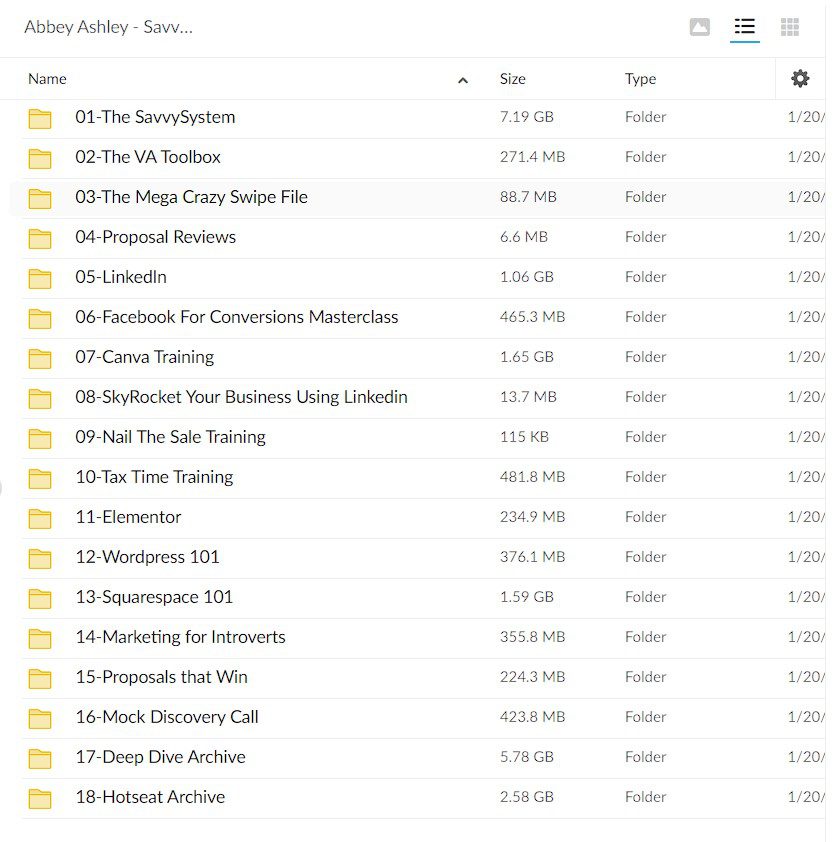Click the 1.06 GB size value
The height and width of the screenshot is (842, 836).
(x=526, y=277)
